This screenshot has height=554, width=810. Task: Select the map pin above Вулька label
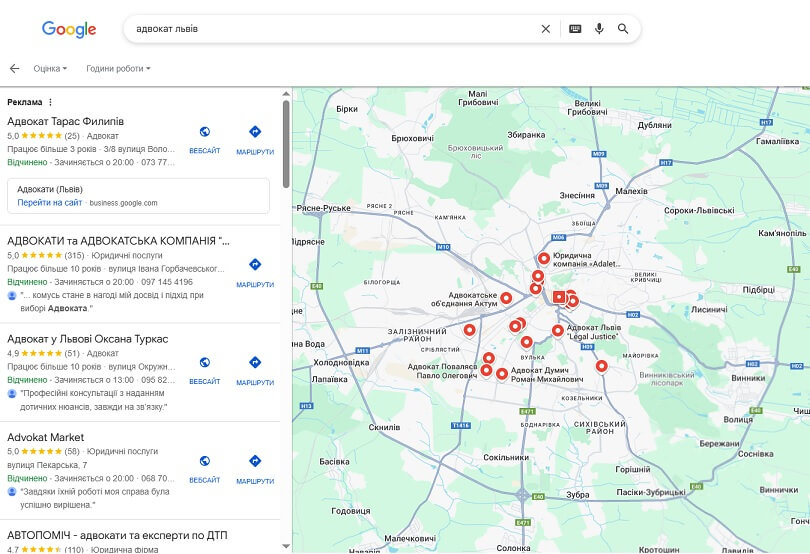(526, 342)
